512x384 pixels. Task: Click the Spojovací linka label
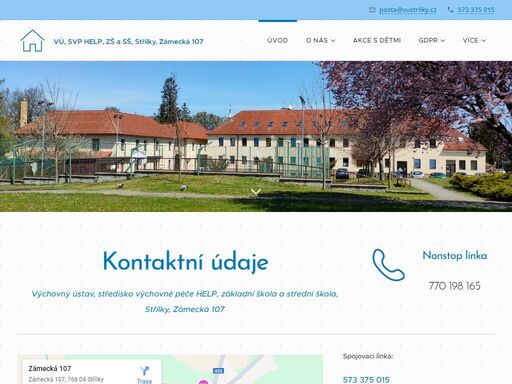click(368, 356)
